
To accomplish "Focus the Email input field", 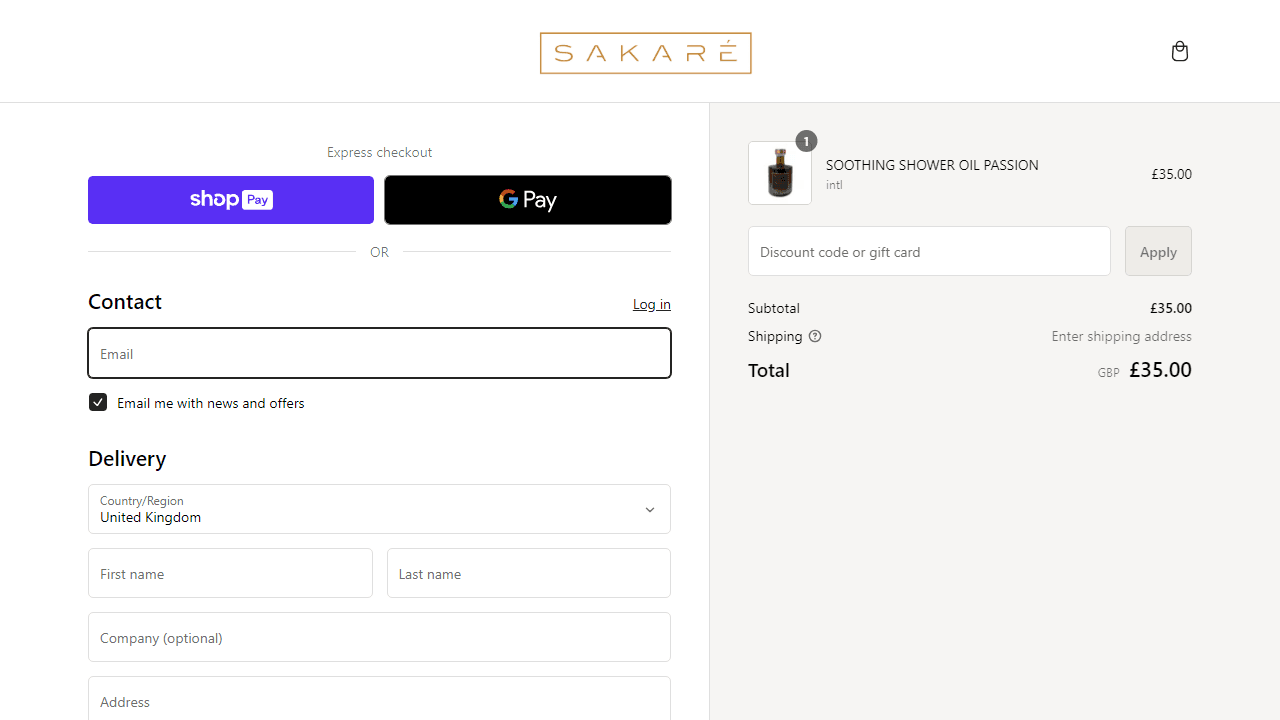I will tap(379, 353).
